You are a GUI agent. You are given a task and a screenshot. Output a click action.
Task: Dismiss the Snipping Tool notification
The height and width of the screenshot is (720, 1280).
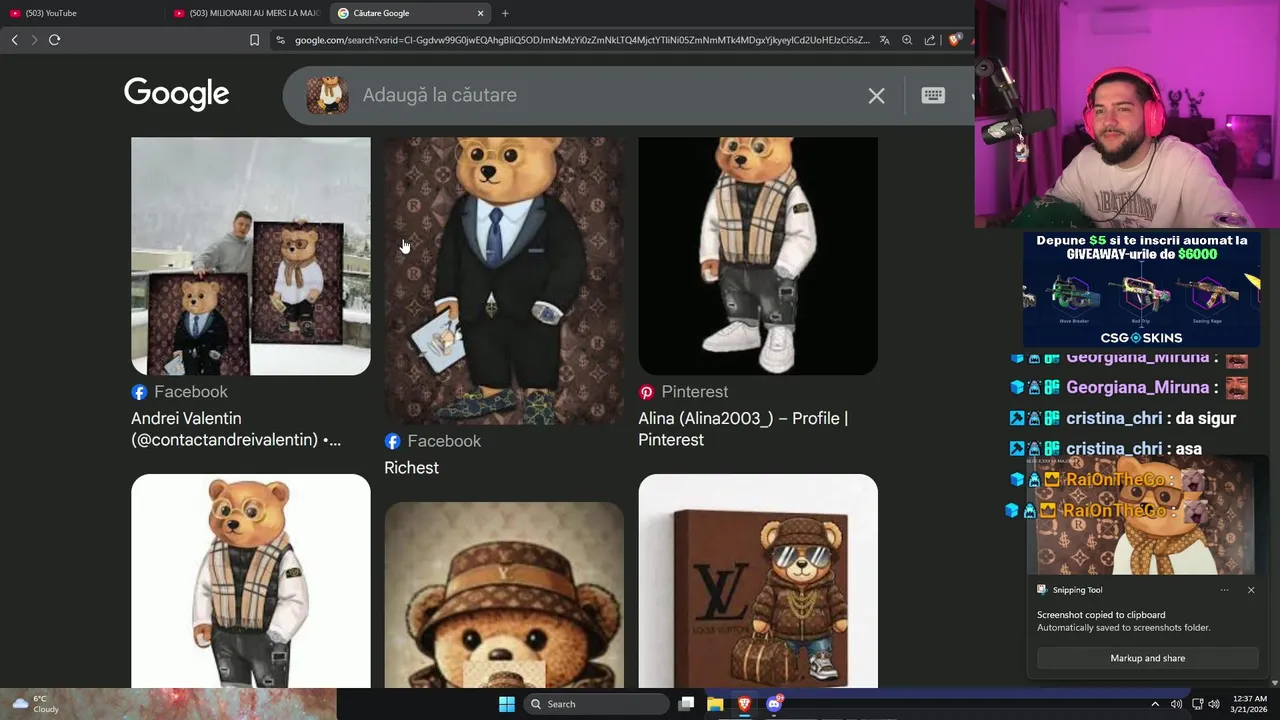pyautogui.click(x=1251, y=590)
